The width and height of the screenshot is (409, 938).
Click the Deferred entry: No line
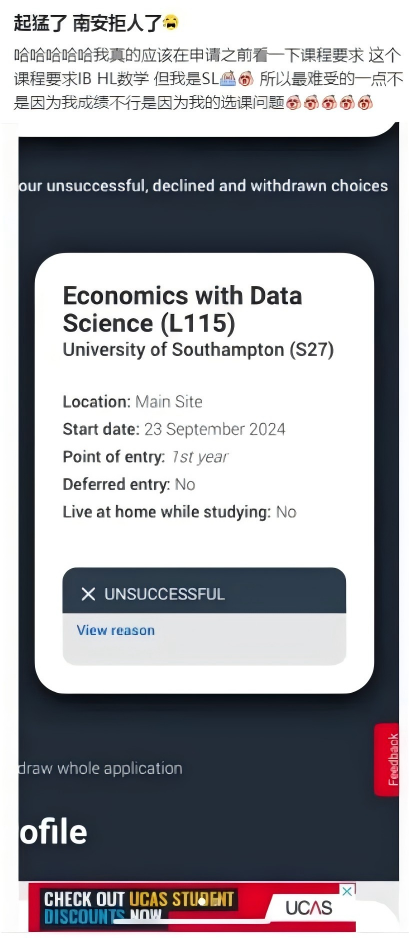tap(129, 485)
